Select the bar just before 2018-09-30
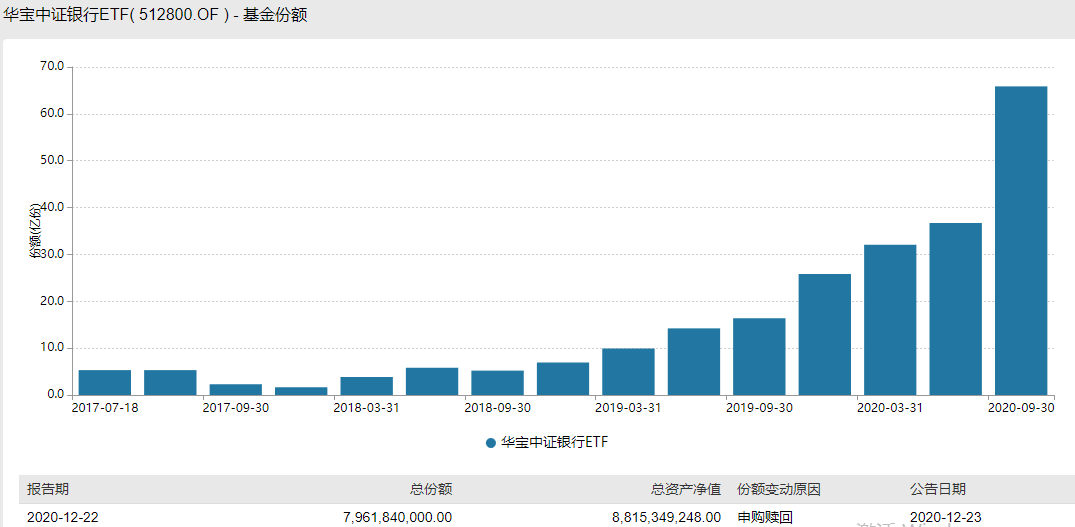Screen dimensions: 1075x527 432,382
